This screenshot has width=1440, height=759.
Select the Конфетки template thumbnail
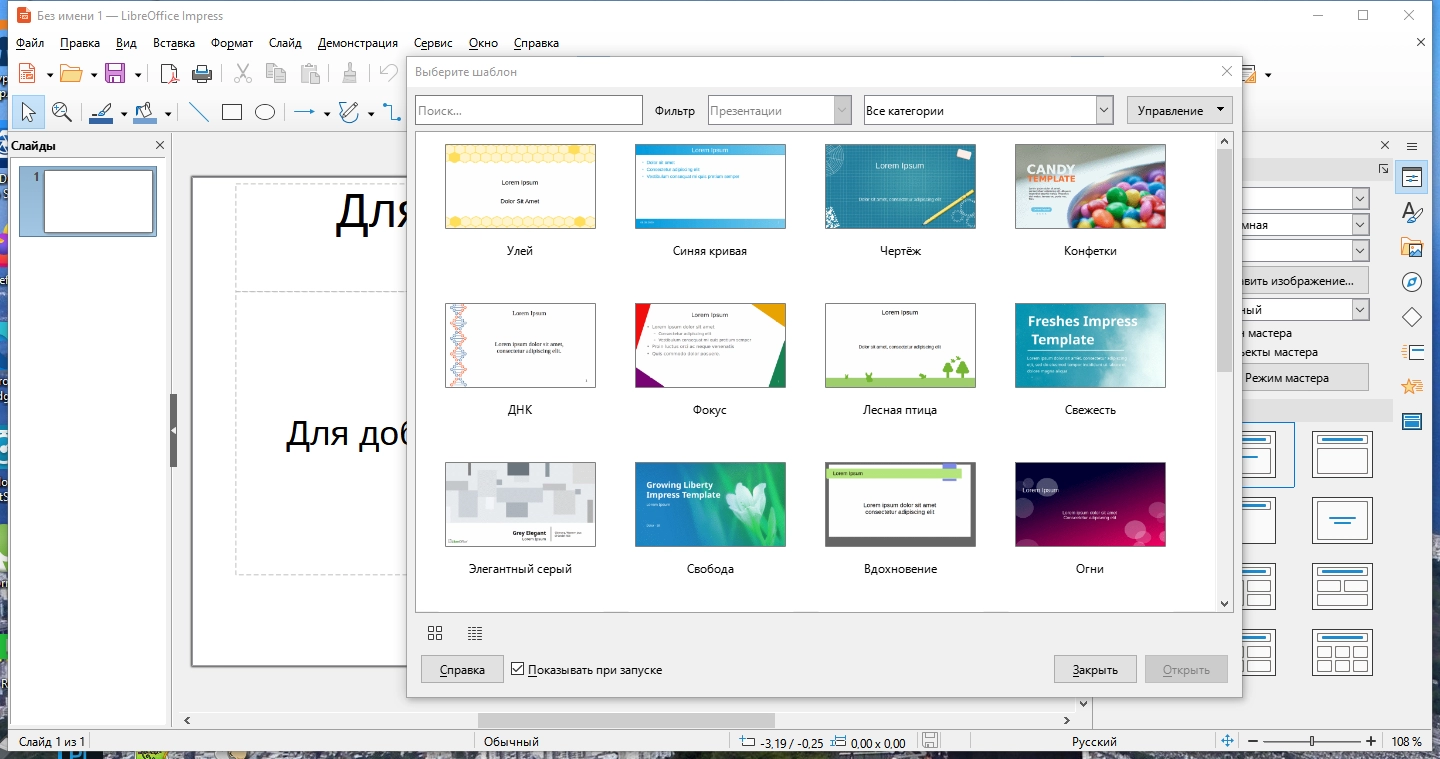(x=1090, y=186)
